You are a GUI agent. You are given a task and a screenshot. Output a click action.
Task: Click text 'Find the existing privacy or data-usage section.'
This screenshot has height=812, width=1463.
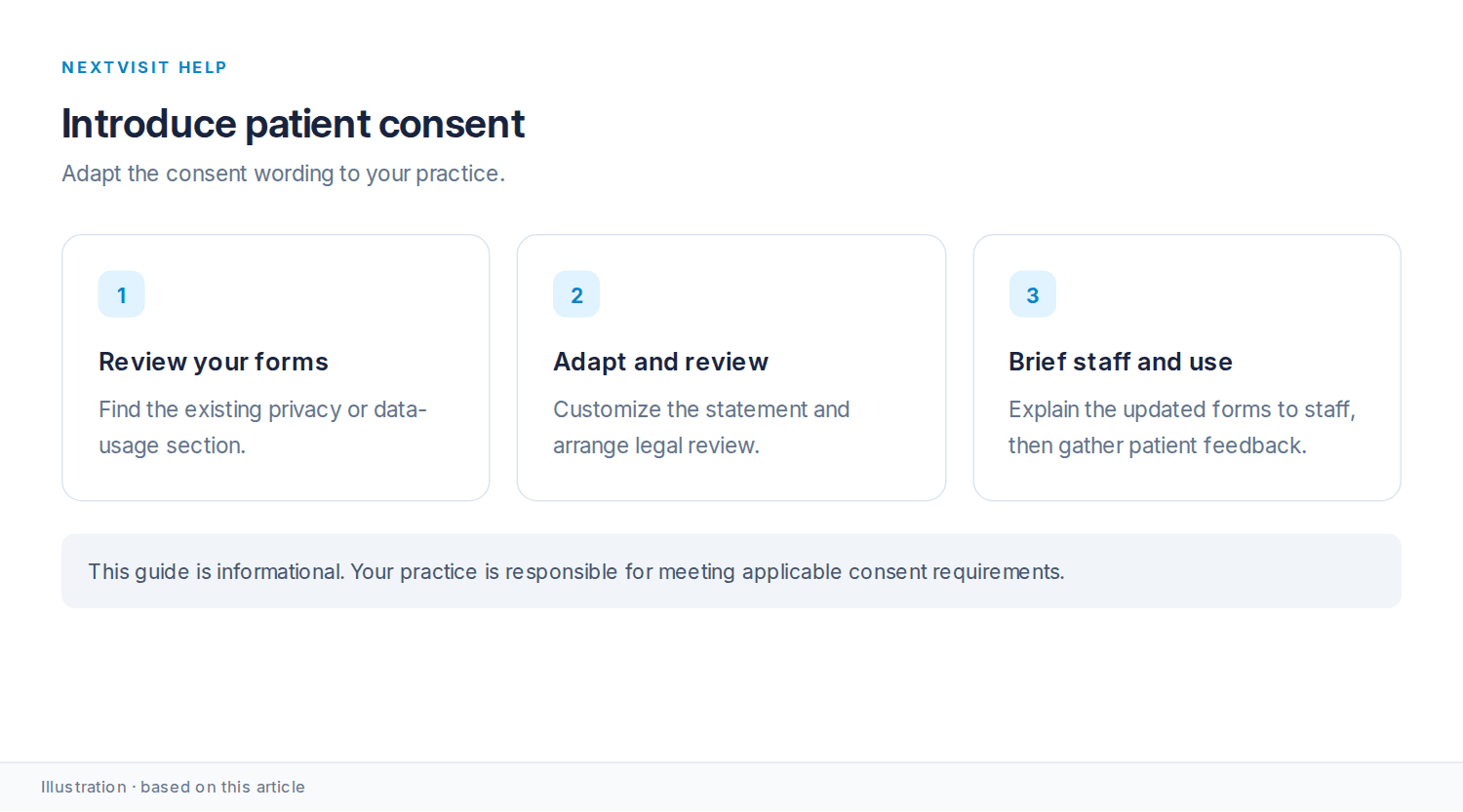[262, 427]
